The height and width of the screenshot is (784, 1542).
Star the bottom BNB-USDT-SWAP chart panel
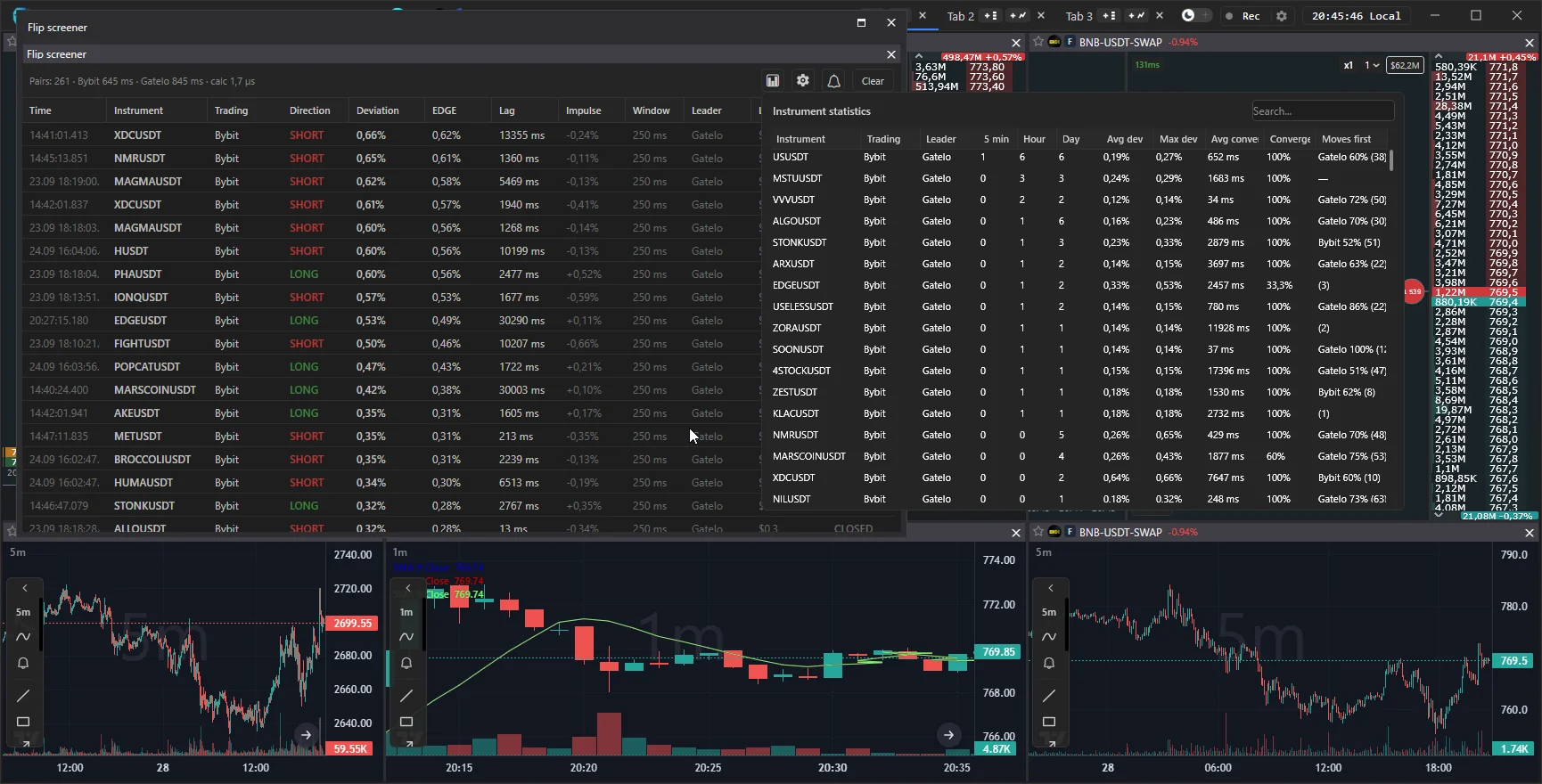[x=1038, y=532]
